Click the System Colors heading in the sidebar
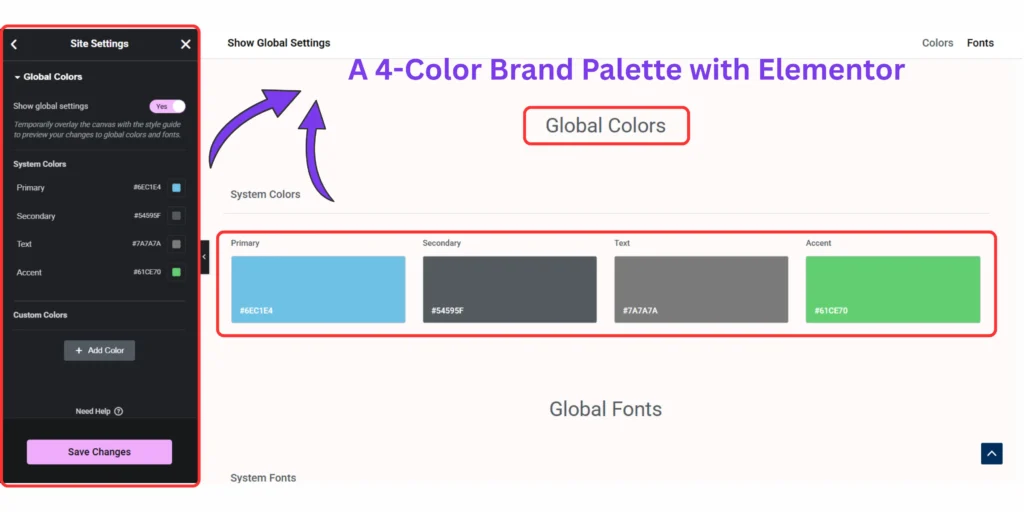1024x512 pixels. (40, 164)
